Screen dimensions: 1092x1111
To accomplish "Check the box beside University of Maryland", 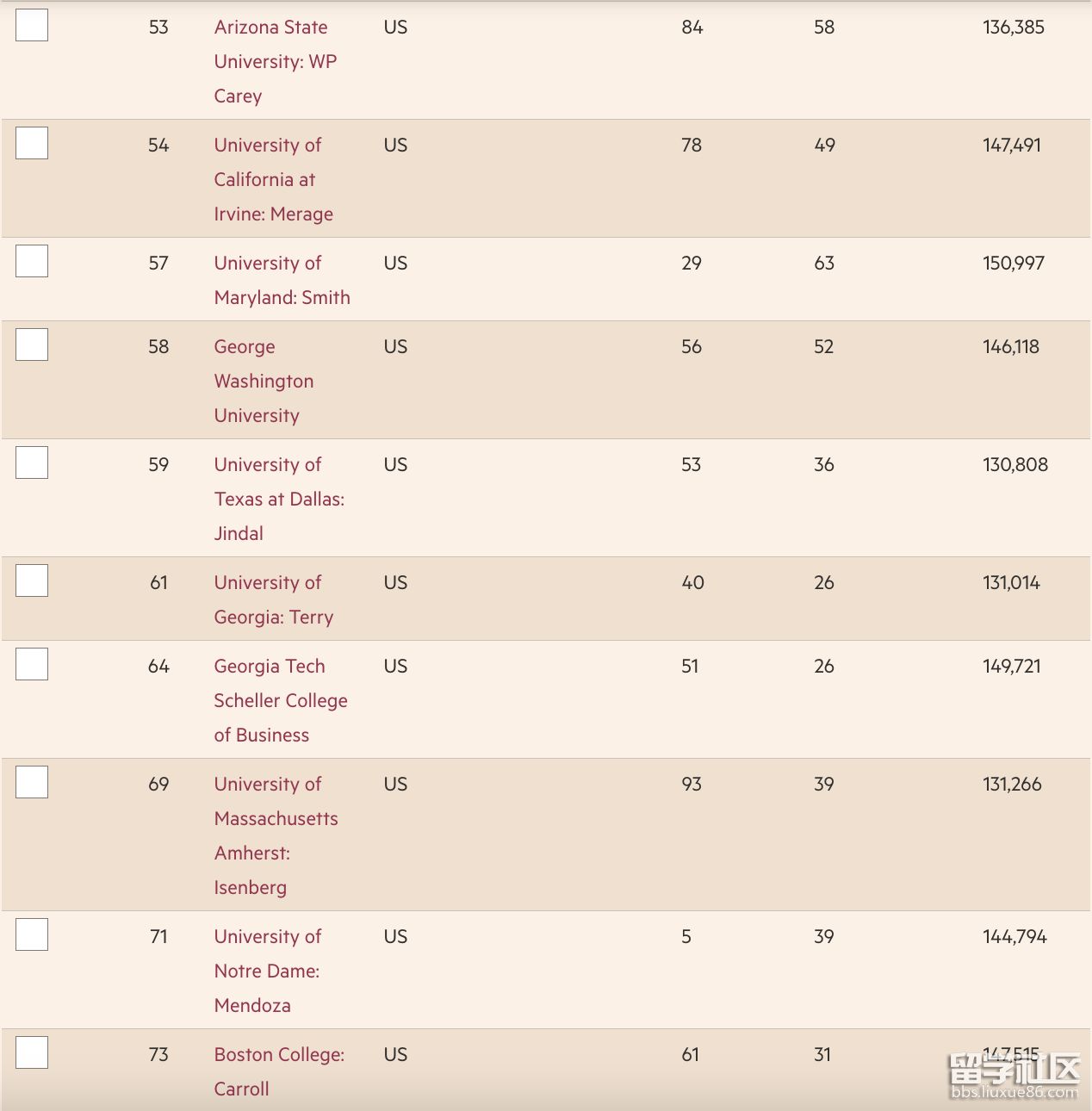I will tap(32, 262).
